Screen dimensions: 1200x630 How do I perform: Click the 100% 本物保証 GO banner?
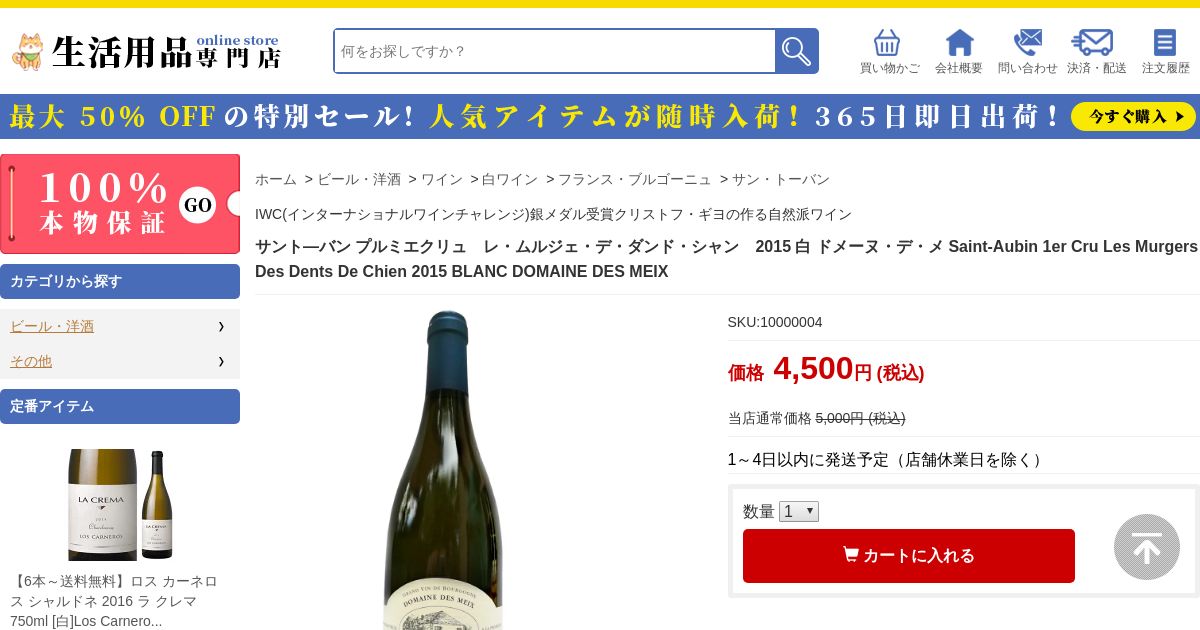coord(120,204)
